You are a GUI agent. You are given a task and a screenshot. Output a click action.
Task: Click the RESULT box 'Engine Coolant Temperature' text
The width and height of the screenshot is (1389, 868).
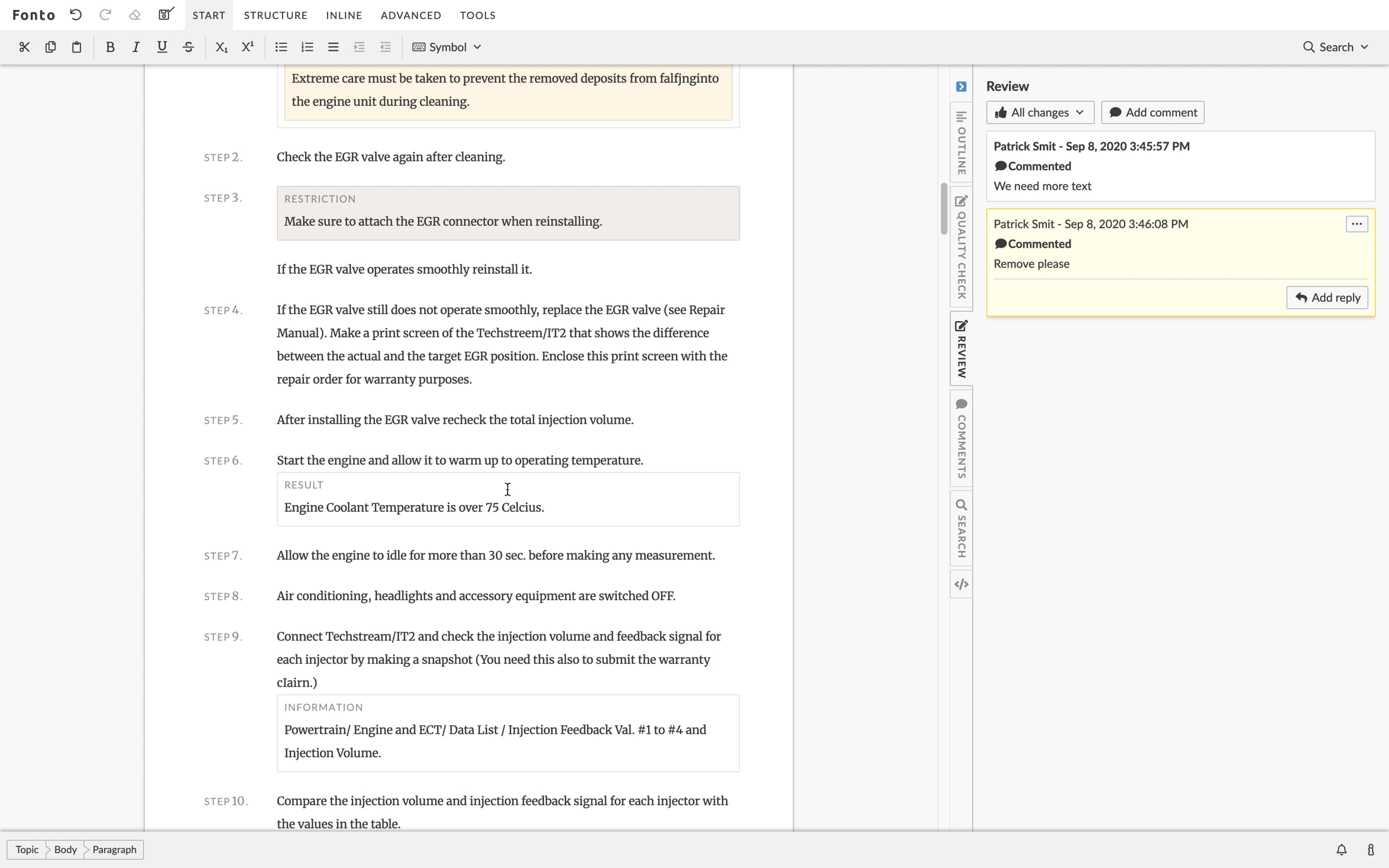tap(414, 507)
